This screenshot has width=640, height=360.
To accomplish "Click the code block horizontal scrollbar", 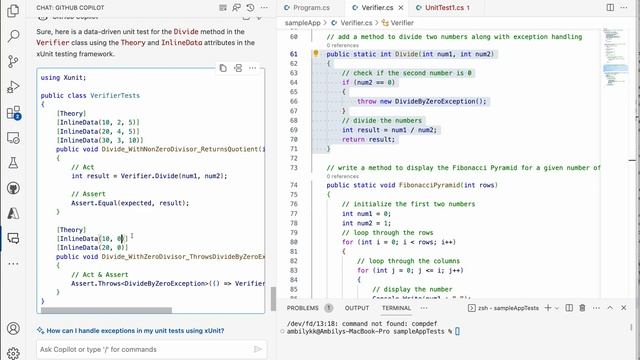I will (x=106, y=310).
